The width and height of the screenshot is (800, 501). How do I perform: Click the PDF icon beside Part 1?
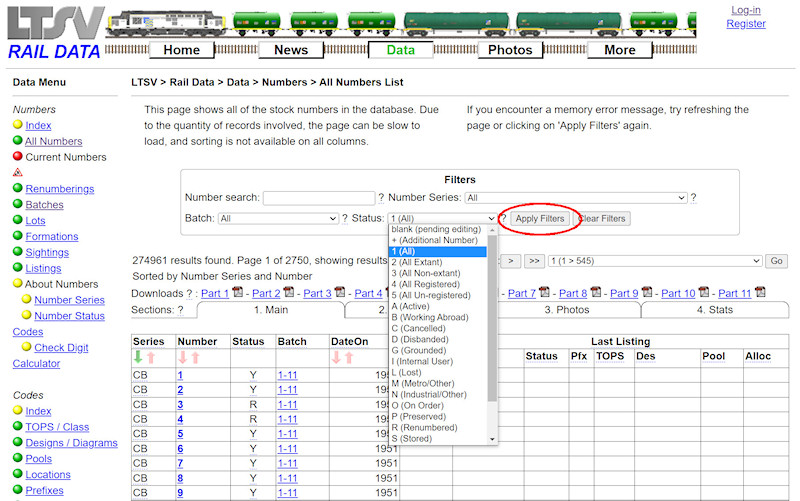[x=237, y=293]
